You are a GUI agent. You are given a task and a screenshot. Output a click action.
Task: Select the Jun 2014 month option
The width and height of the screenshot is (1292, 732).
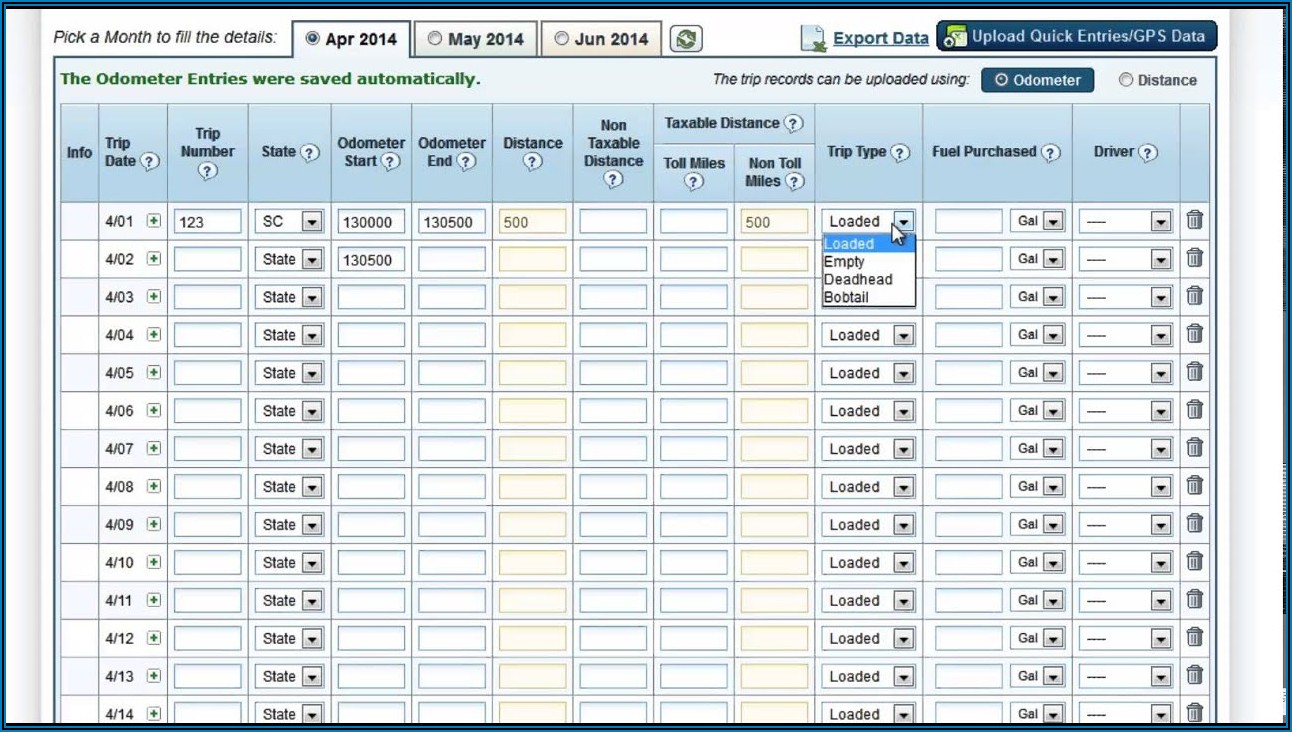point(561,39)
